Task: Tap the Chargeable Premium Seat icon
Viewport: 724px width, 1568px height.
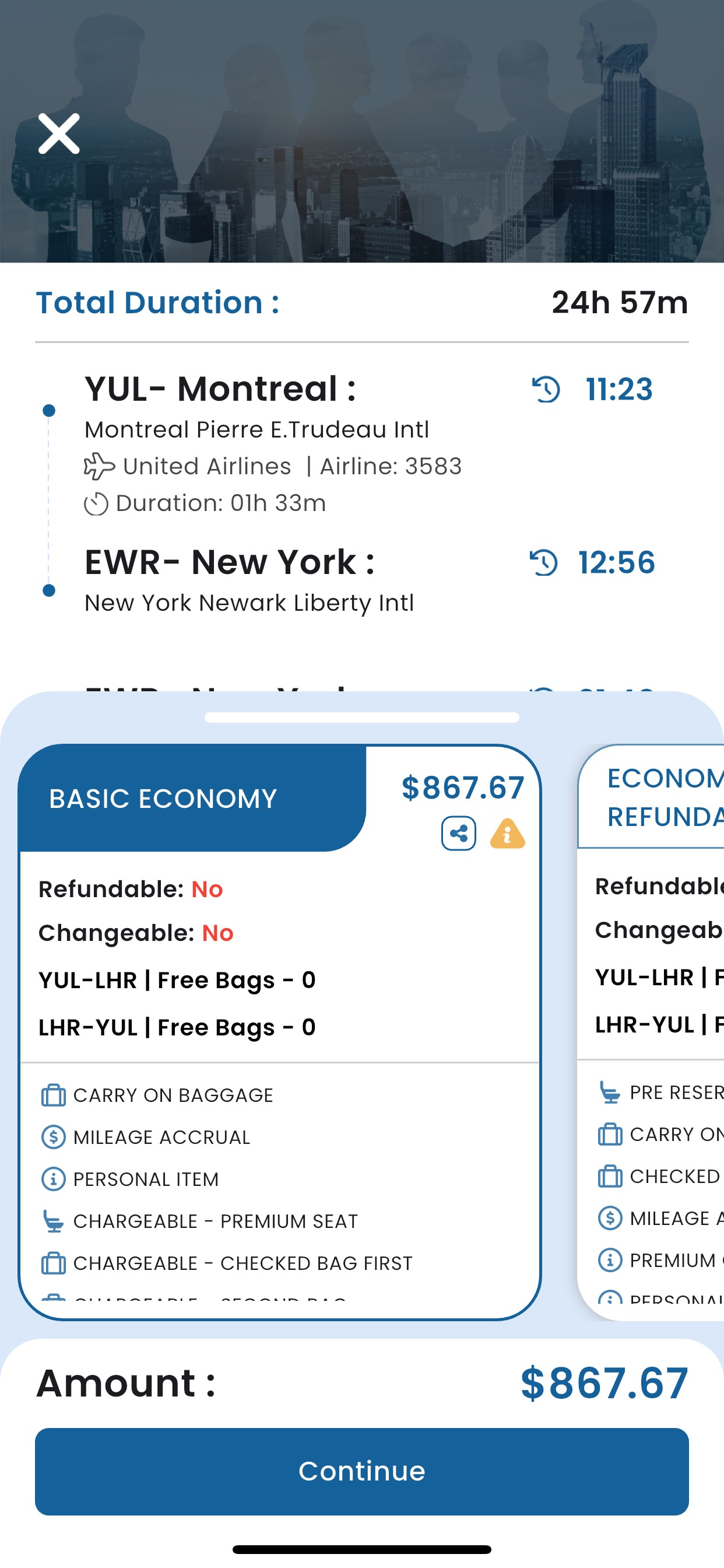Action: click(54, 1221)
